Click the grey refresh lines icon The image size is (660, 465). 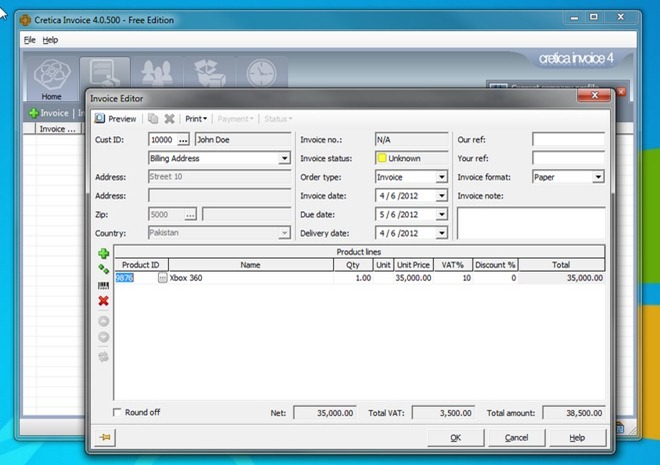[104, 357]
